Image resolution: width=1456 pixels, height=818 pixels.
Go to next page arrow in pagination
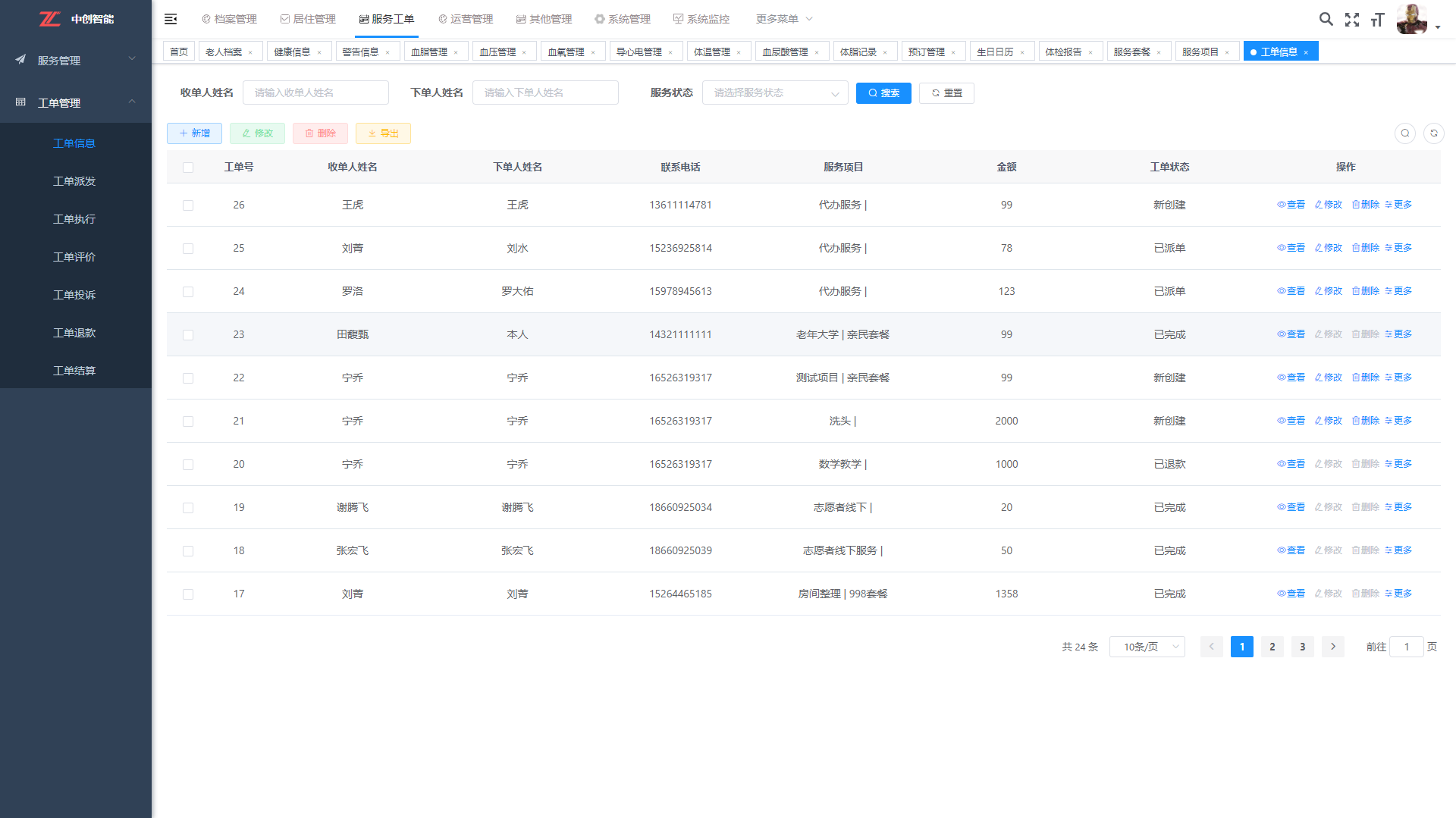tap(1332, 647)
